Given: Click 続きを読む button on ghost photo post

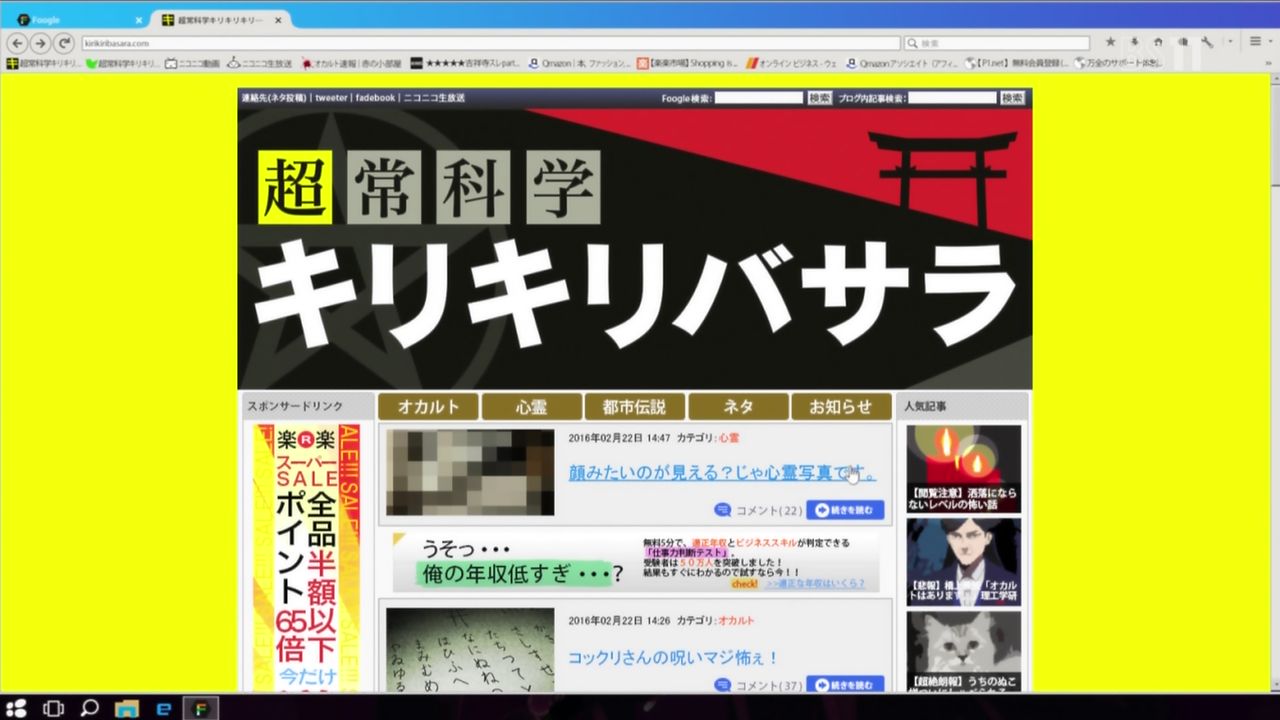Looking at the screenshot, I should coord(845,510).
